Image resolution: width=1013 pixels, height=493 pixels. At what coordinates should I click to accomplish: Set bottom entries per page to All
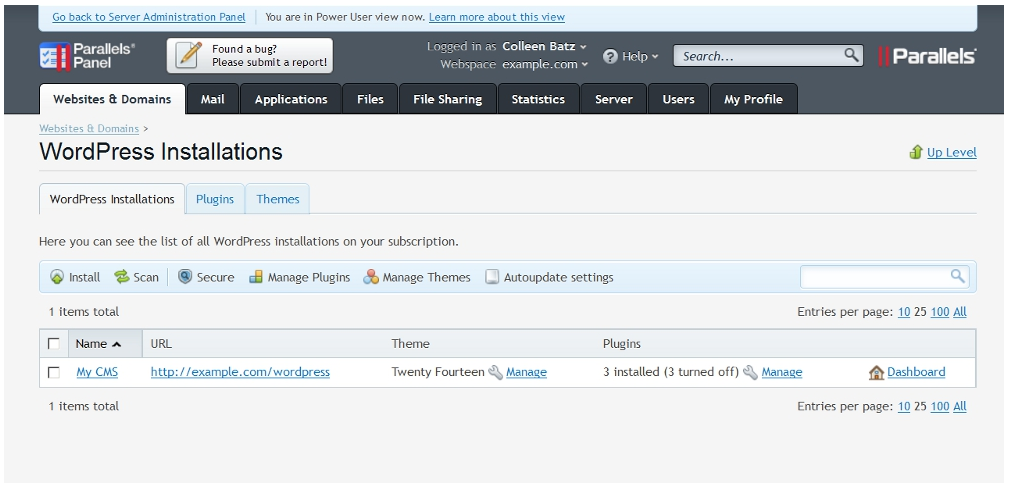pos(960,406)
